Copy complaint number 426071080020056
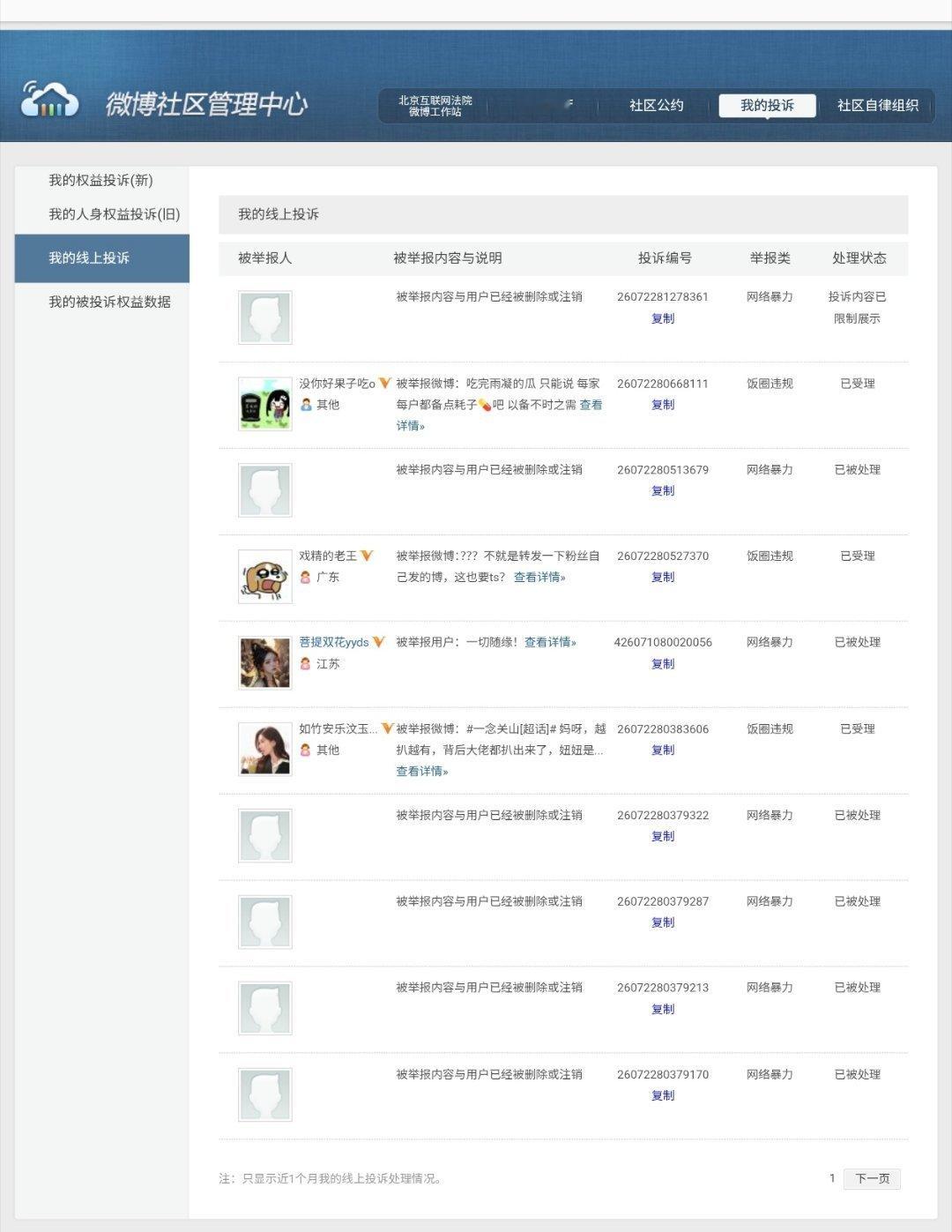This screenshot has height=1232, width=952. coord(663,664)
